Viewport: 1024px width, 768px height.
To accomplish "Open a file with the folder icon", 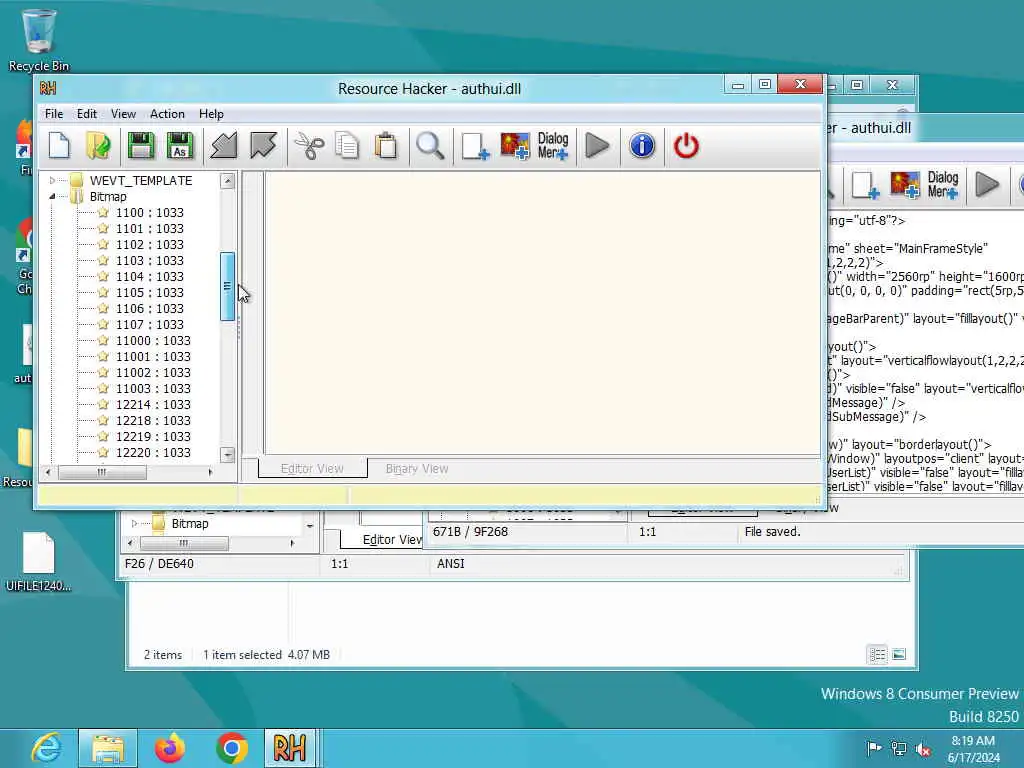I will [99, 146].
